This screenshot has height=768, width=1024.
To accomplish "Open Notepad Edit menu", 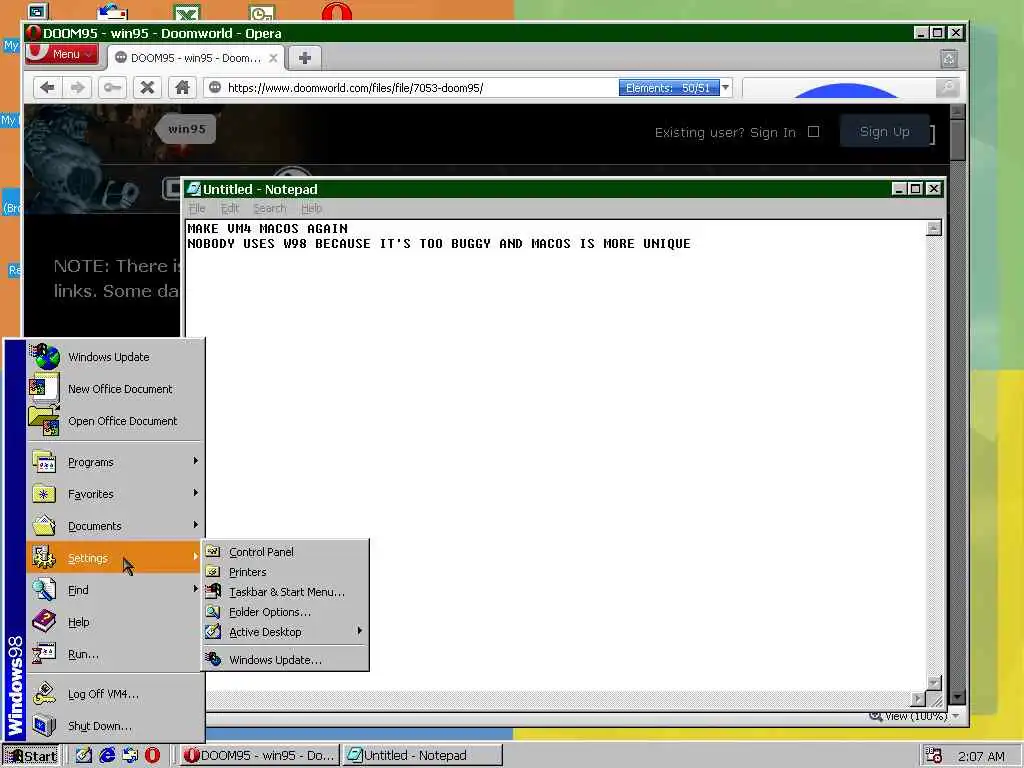I will 229,208.
